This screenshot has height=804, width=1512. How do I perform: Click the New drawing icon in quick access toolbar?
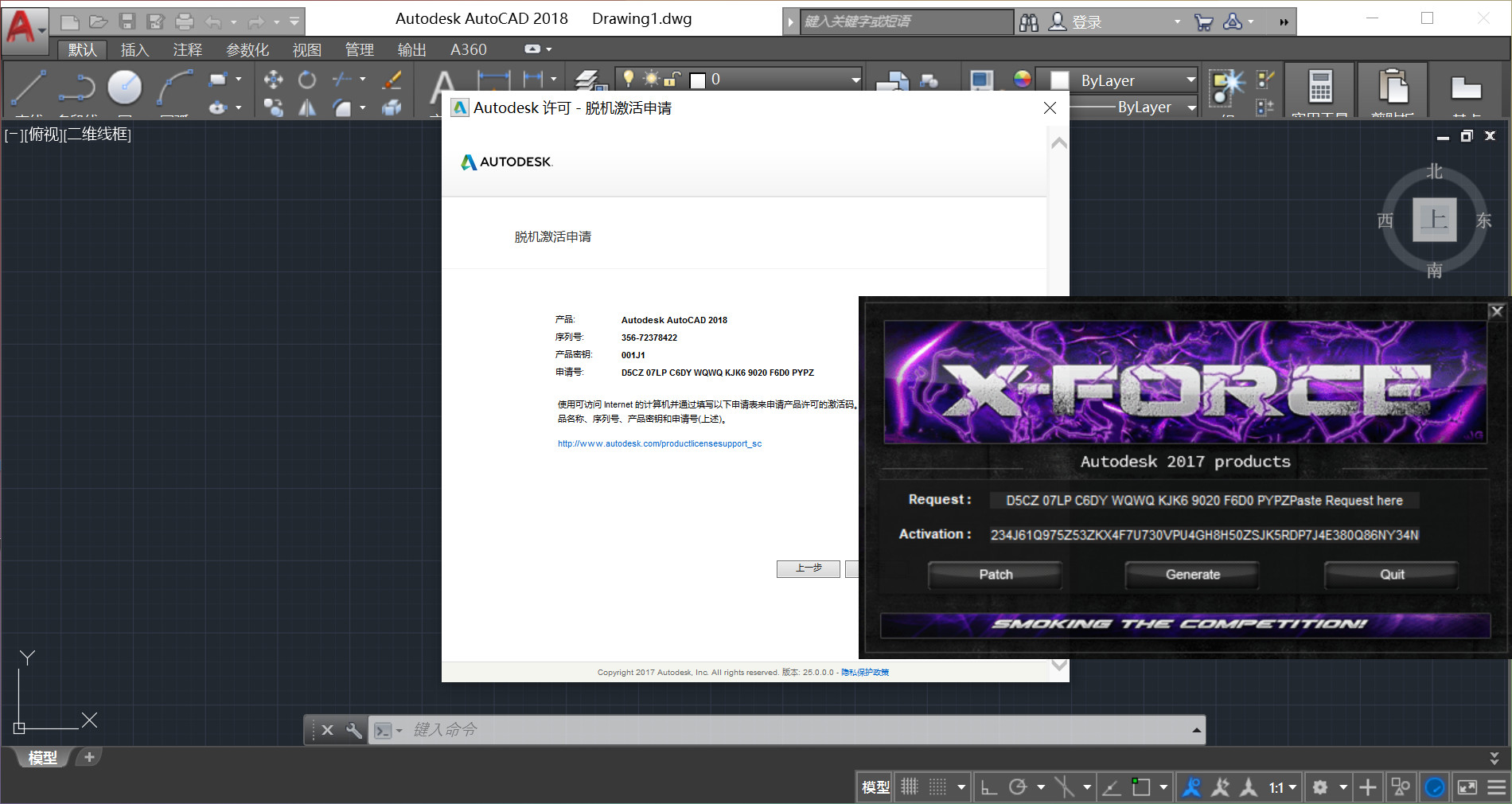pyautogui.click(x=70, y=22)
